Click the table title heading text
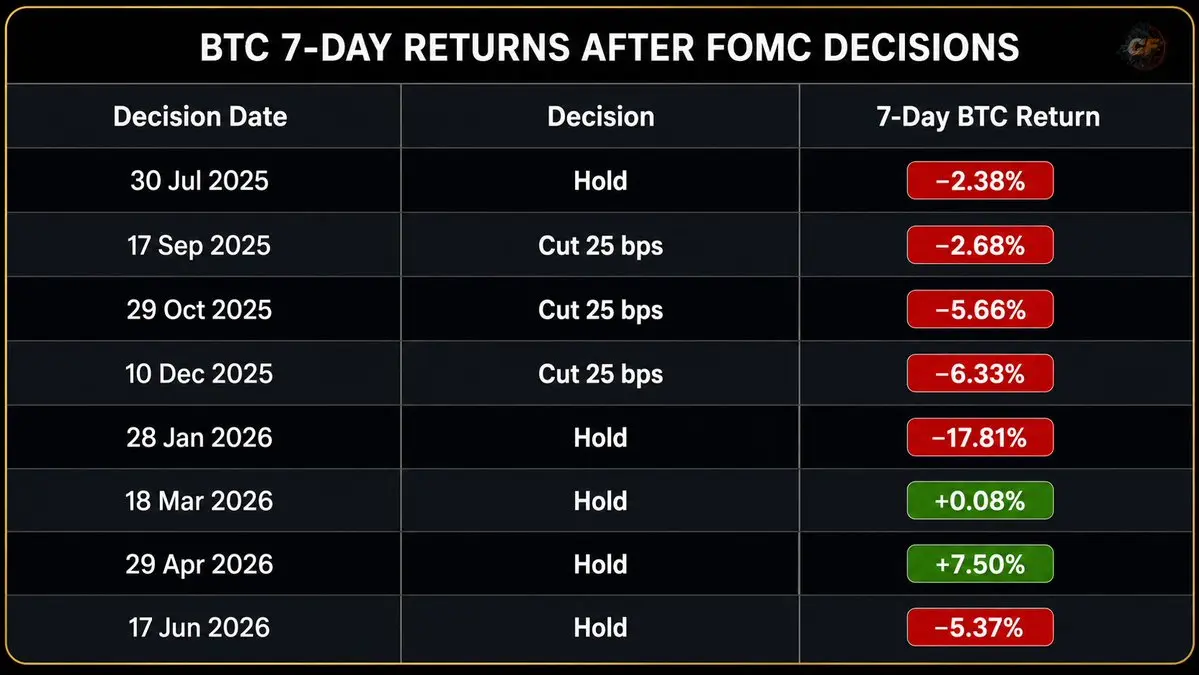This screenshot has width=1199, height=675. click(609, 47)
